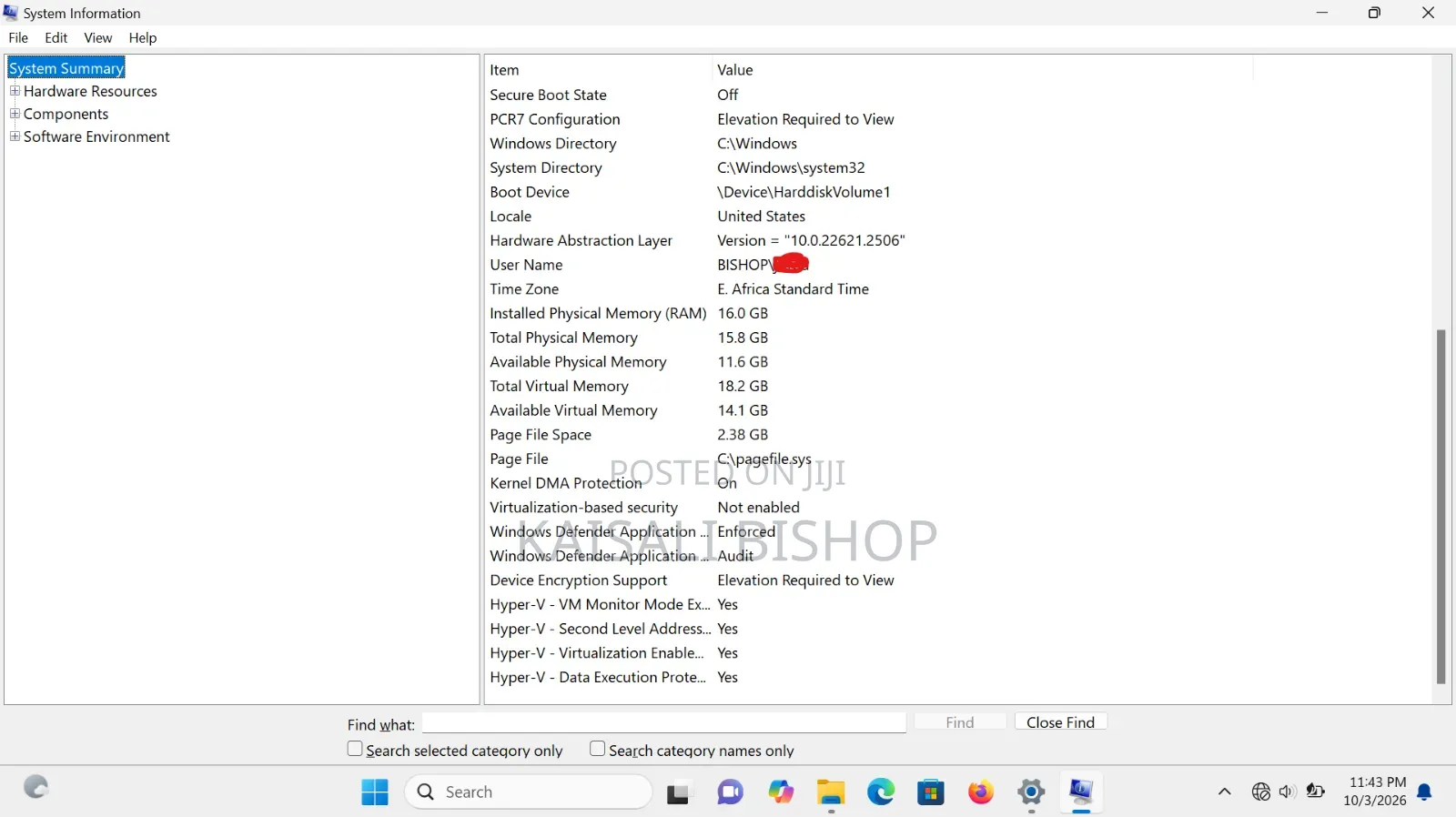This screenshot has width=1456, height=817.
Task: Click the battery tray icon
Action: pos(1315,792)
